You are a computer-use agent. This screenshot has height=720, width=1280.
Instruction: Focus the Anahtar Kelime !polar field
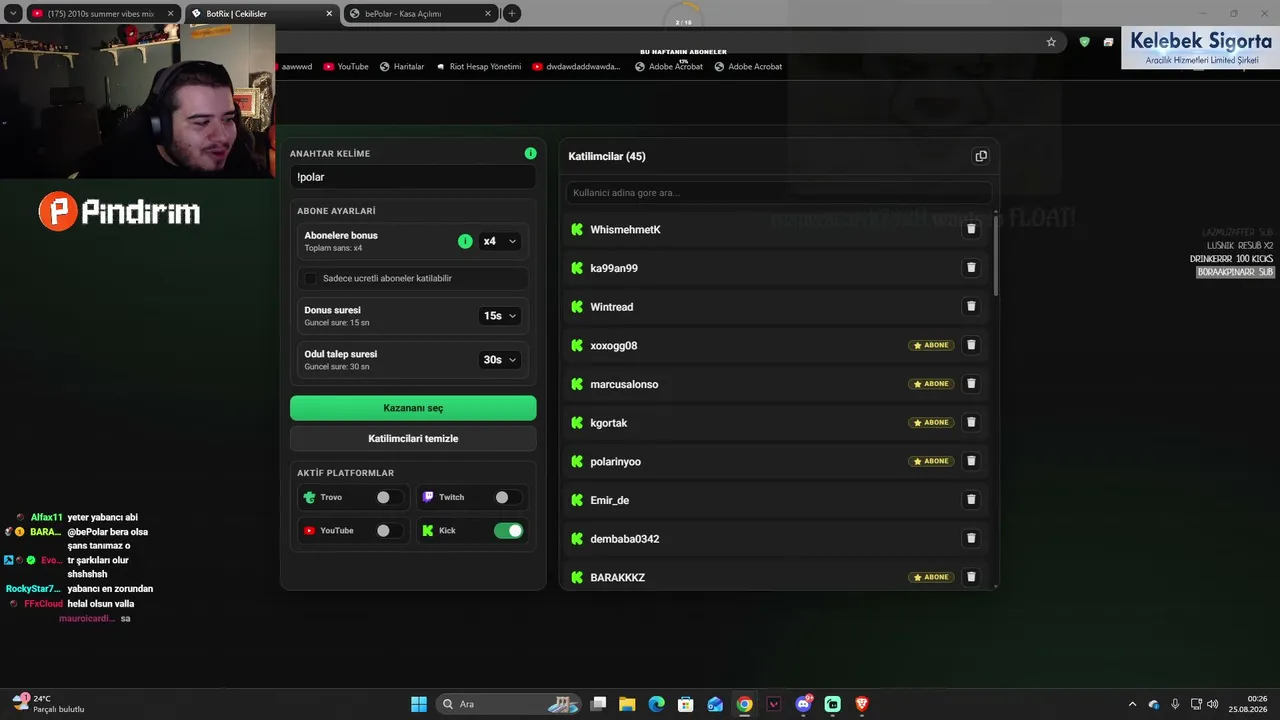click(x=413, y=177)
